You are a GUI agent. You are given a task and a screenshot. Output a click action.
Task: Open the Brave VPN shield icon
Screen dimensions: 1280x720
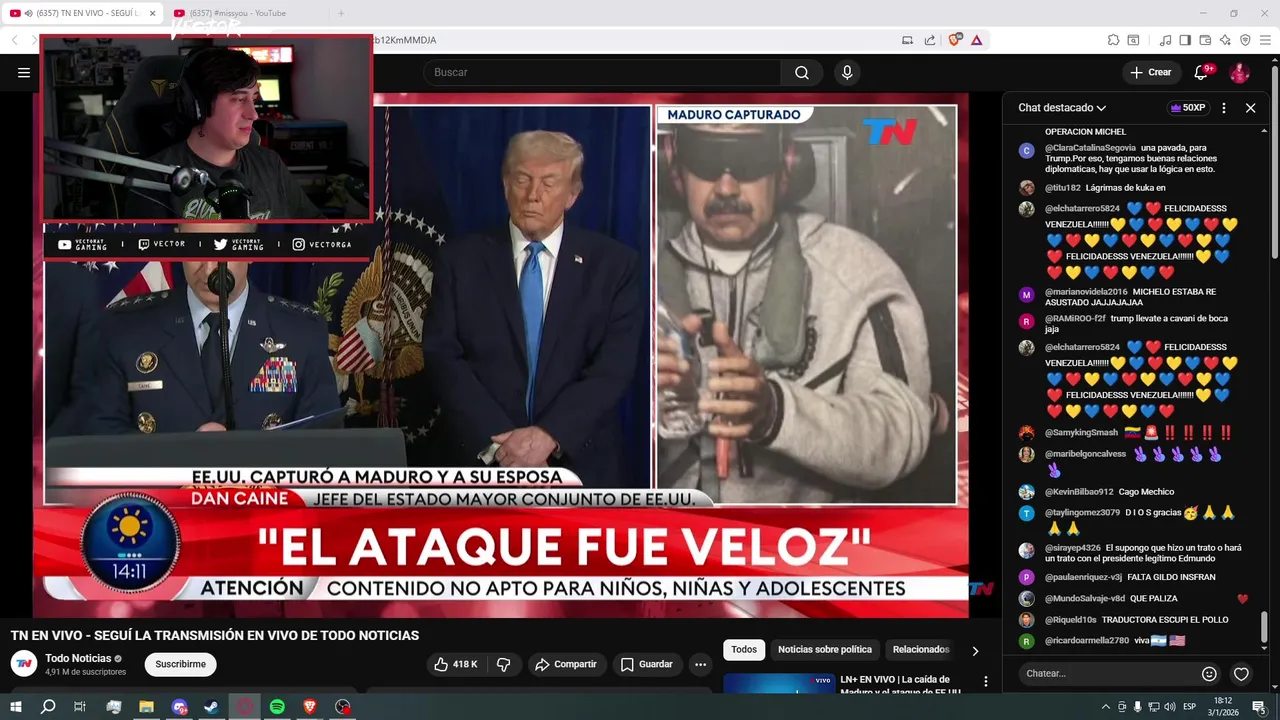1245,40
